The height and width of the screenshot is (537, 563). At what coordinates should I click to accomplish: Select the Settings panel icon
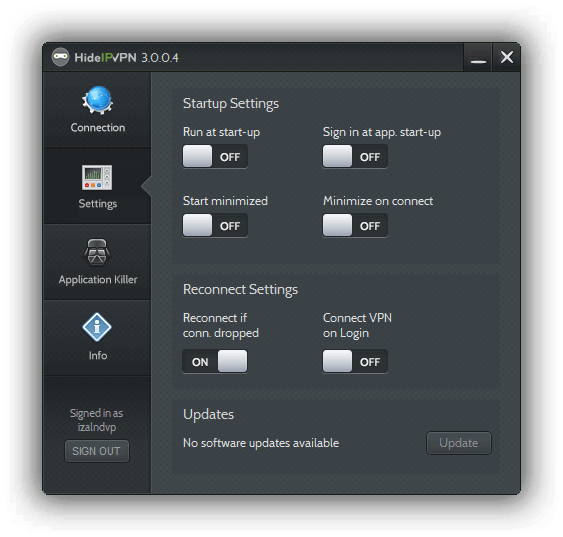tap(97, 177)
